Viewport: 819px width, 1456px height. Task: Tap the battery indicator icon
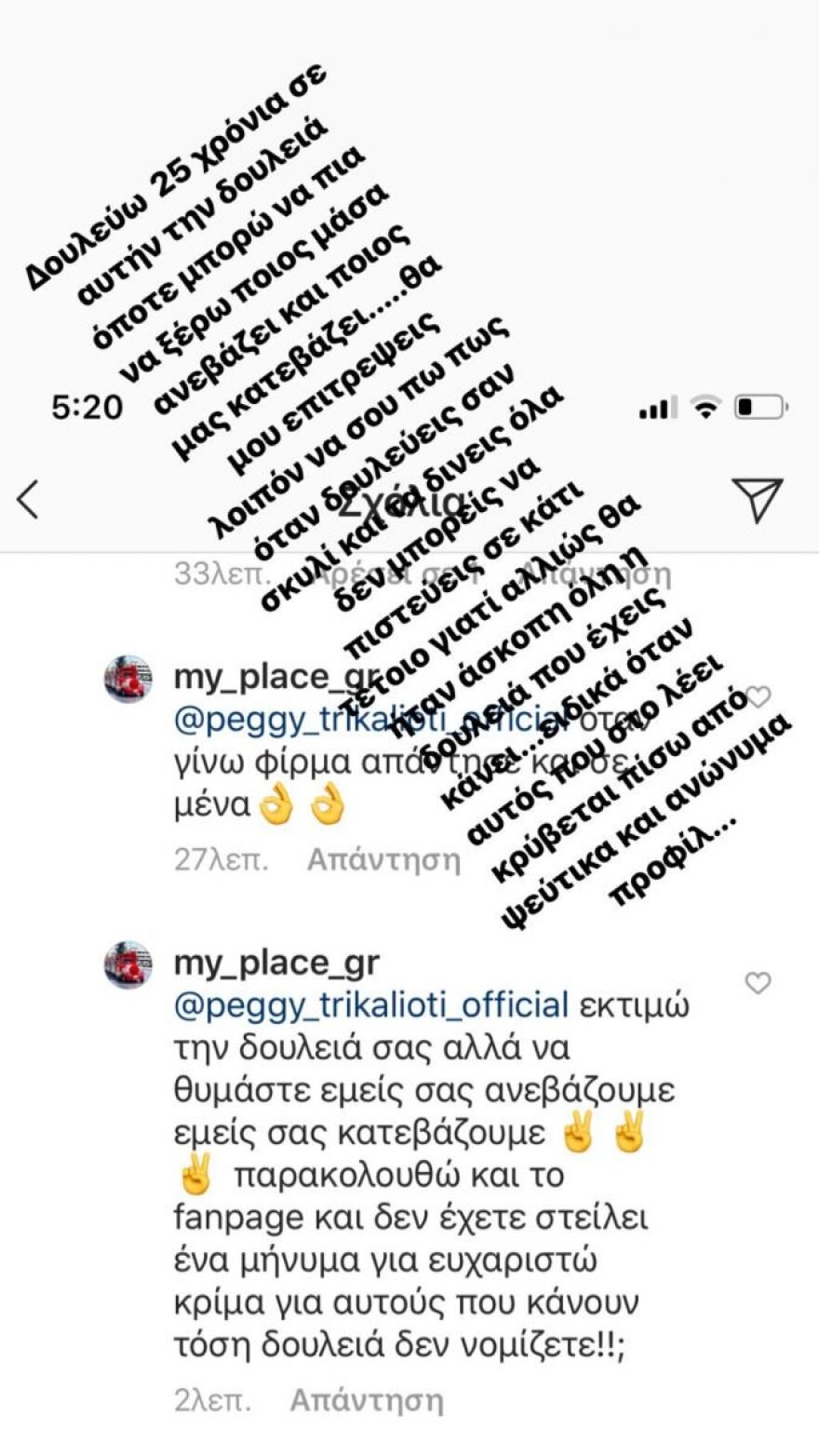757,407
